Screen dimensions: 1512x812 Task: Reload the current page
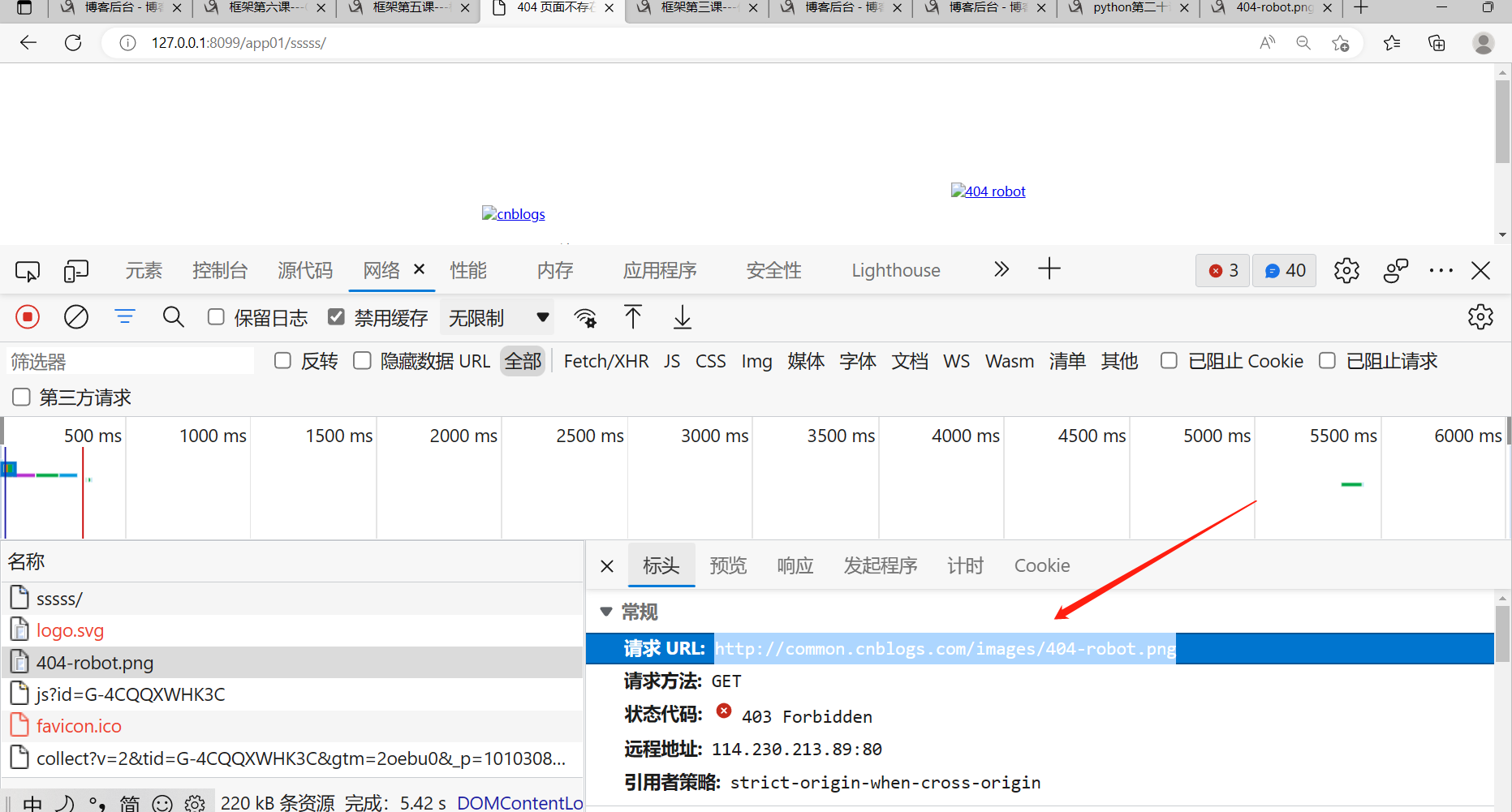click(x=73, y=43)
